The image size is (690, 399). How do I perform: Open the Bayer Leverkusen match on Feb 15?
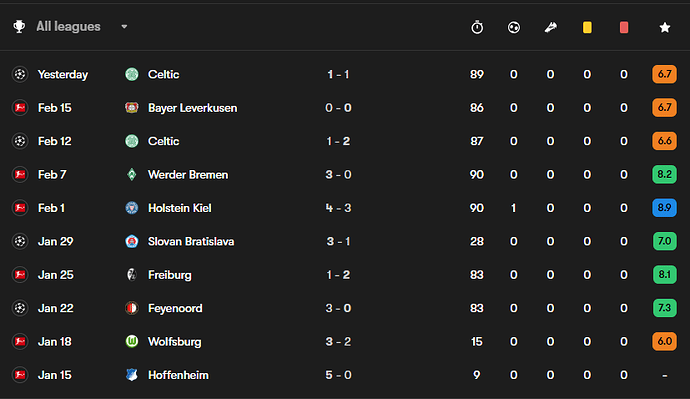[x=345, y=108]
